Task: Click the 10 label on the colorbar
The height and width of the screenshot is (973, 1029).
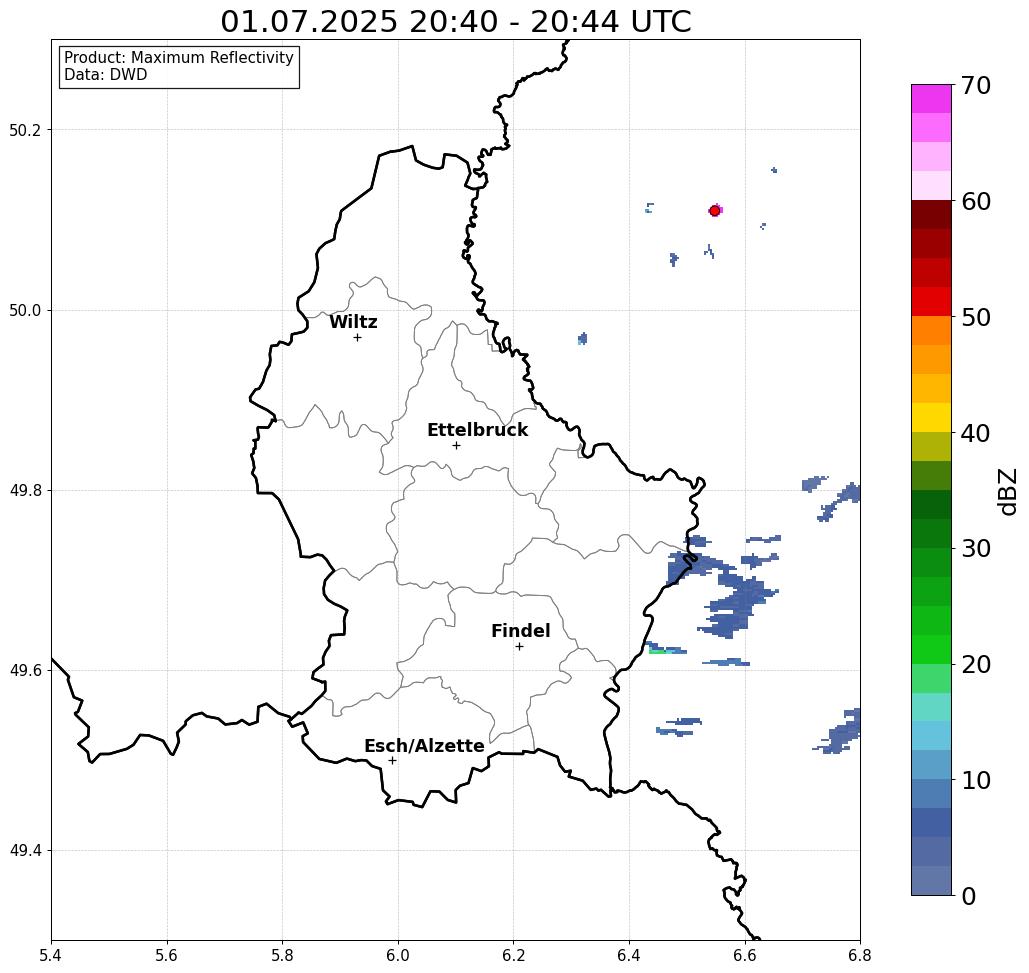Action: coord(976,780)
